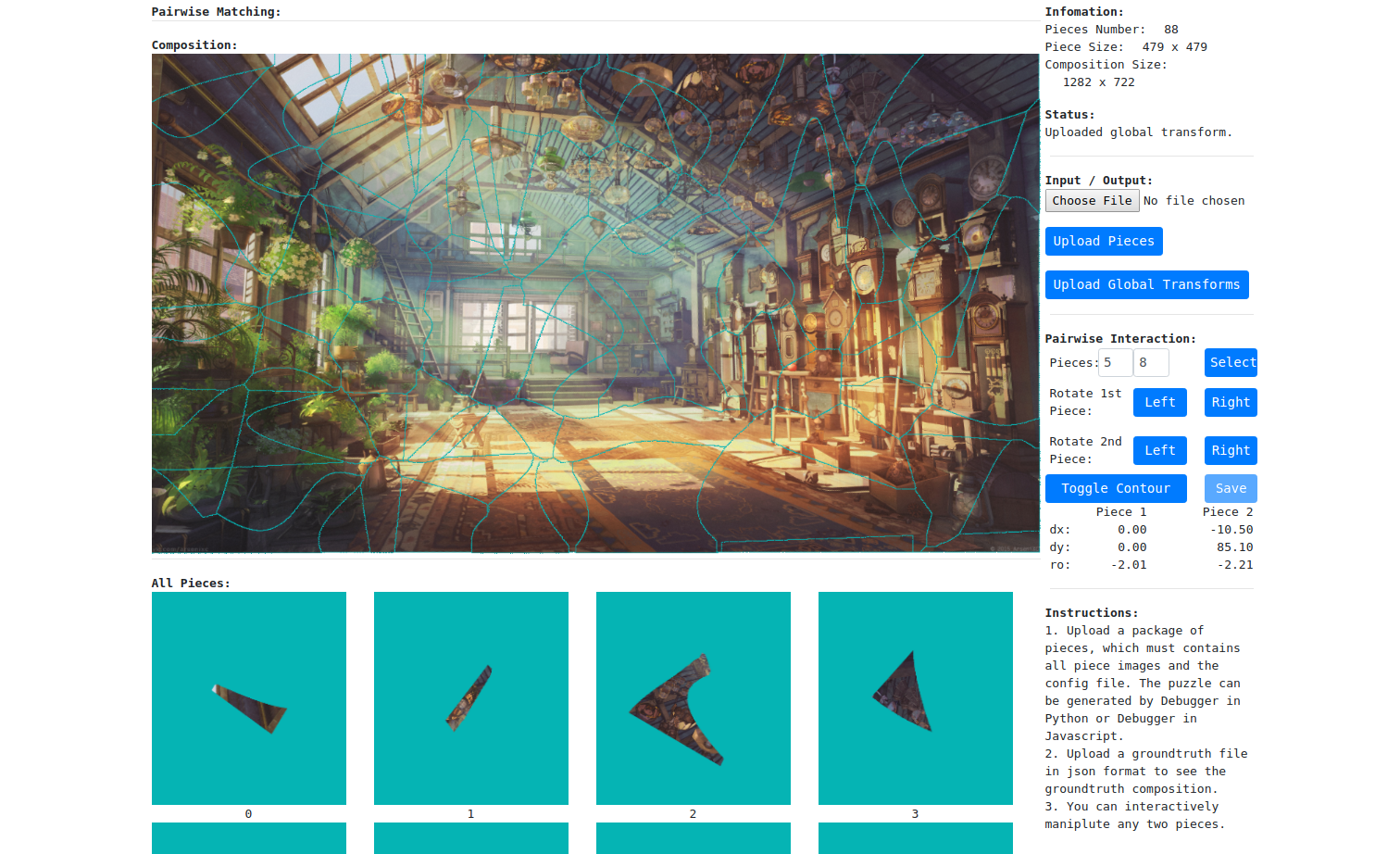Image resolution: width=1400 pixels, height=854 pixels.
Task: Focus first Pieces input containing 5
Action: (1116, 363)
